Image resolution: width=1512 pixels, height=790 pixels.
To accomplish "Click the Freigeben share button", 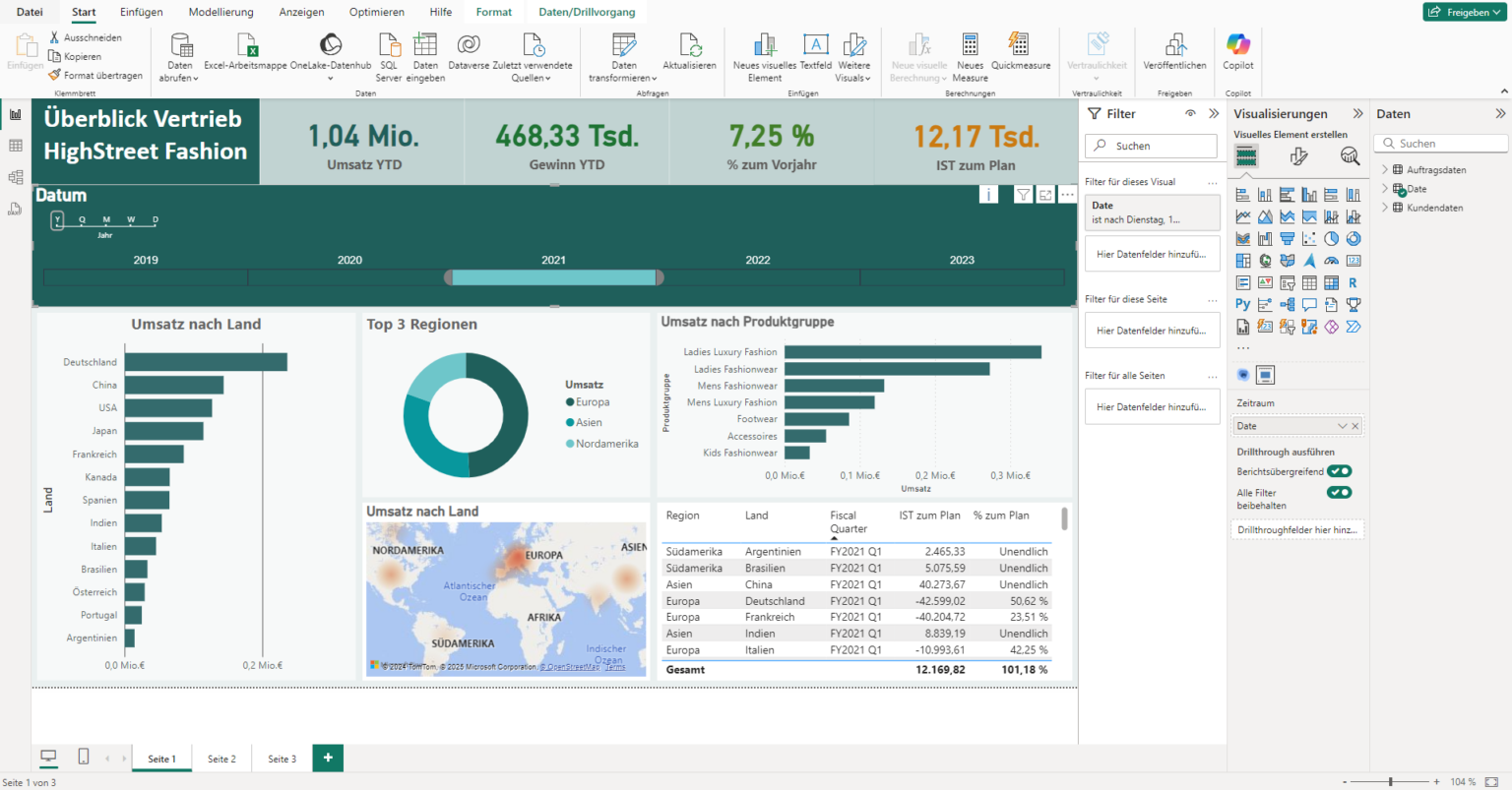I will click(1465, 12).
